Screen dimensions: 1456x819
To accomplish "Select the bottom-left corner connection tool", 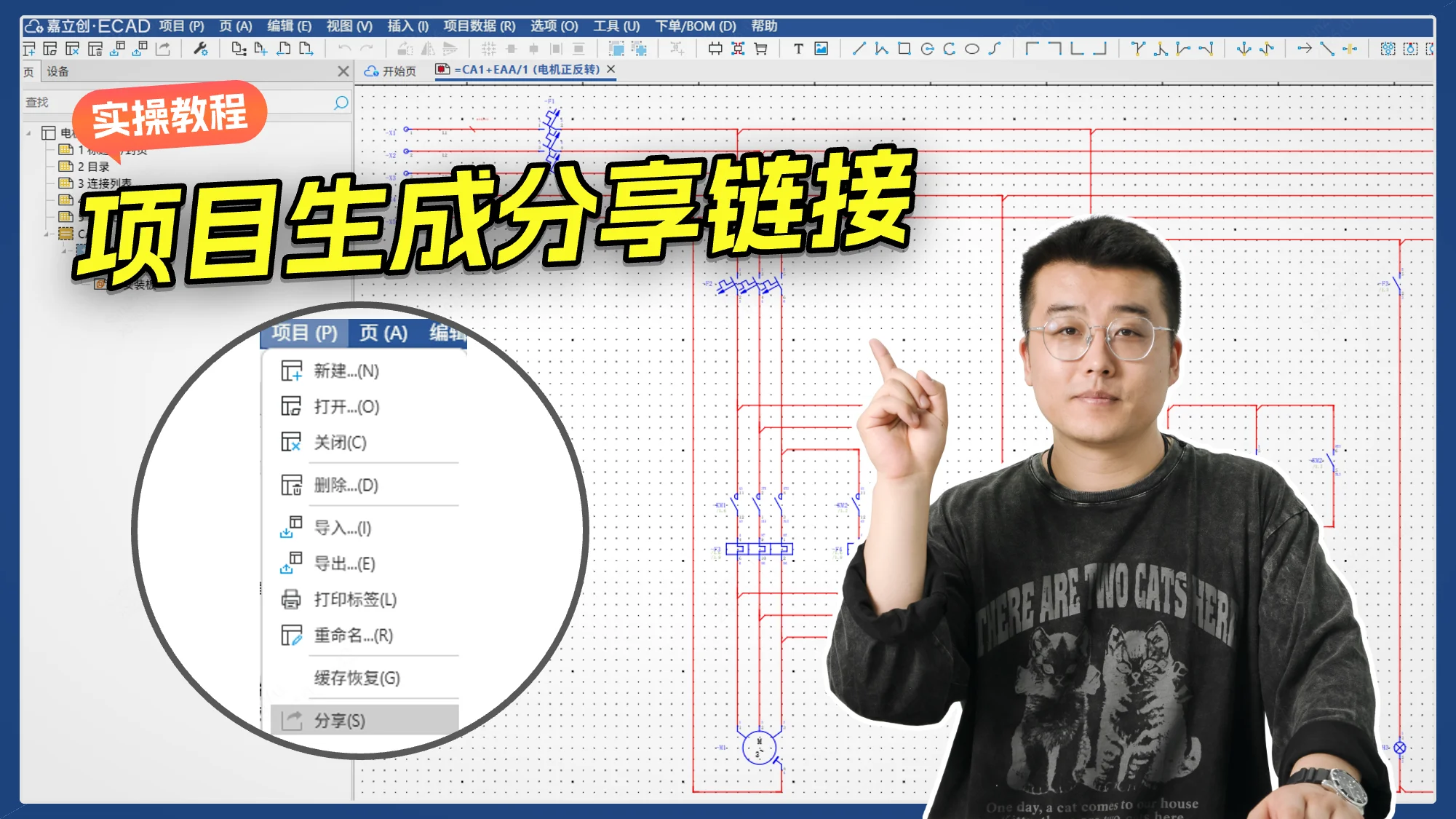I will tap(1078, 49).
